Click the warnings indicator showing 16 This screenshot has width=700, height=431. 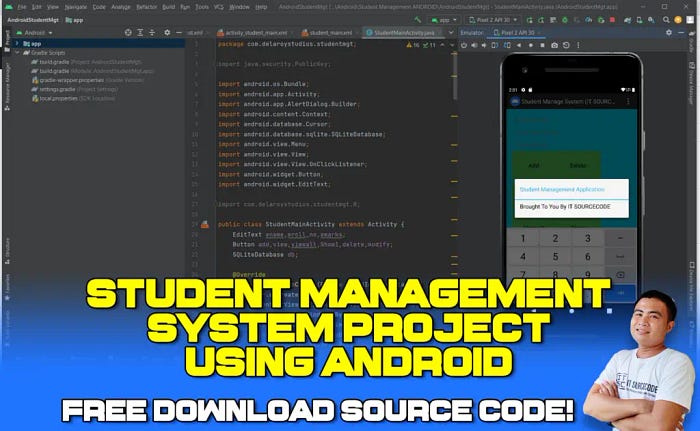point(413,45)
